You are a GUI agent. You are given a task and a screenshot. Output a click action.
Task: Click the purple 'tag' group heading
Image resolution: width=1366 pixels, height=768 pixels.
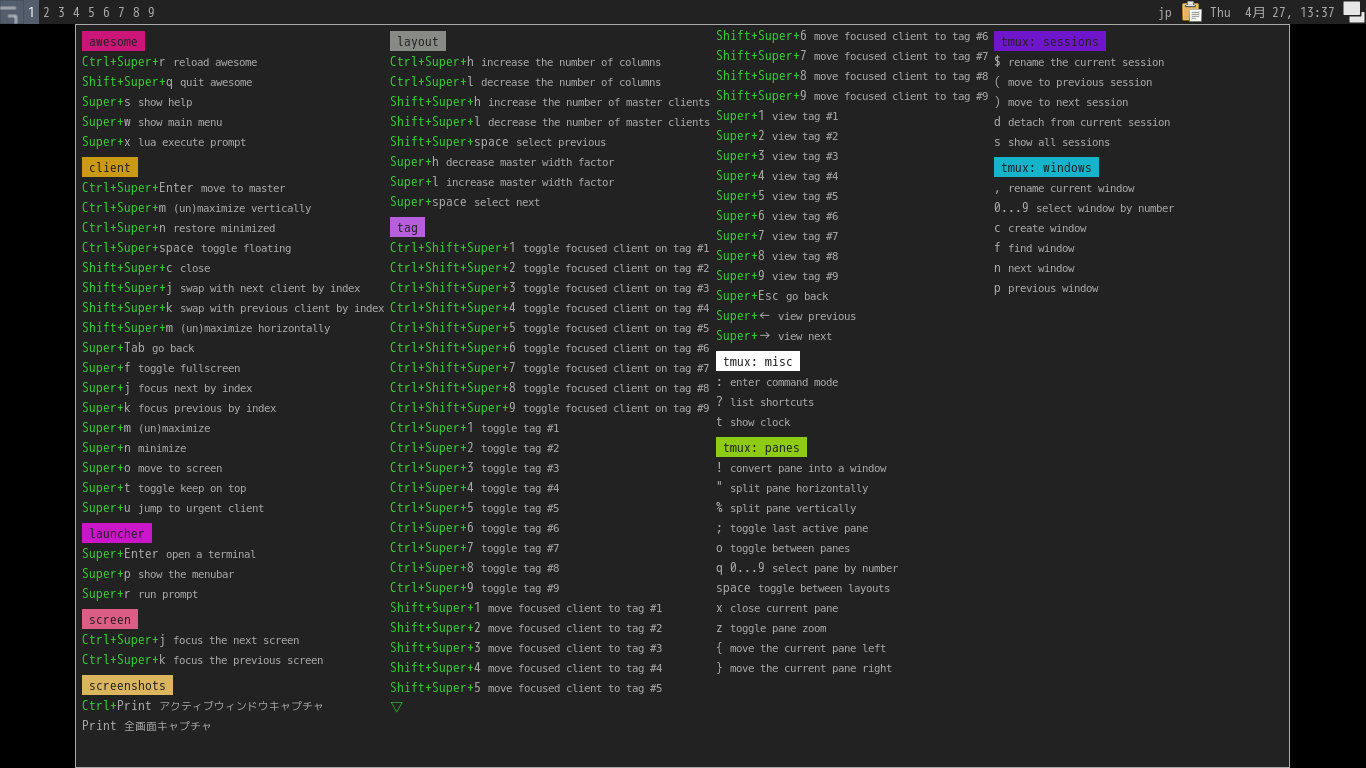pos(407,227)
